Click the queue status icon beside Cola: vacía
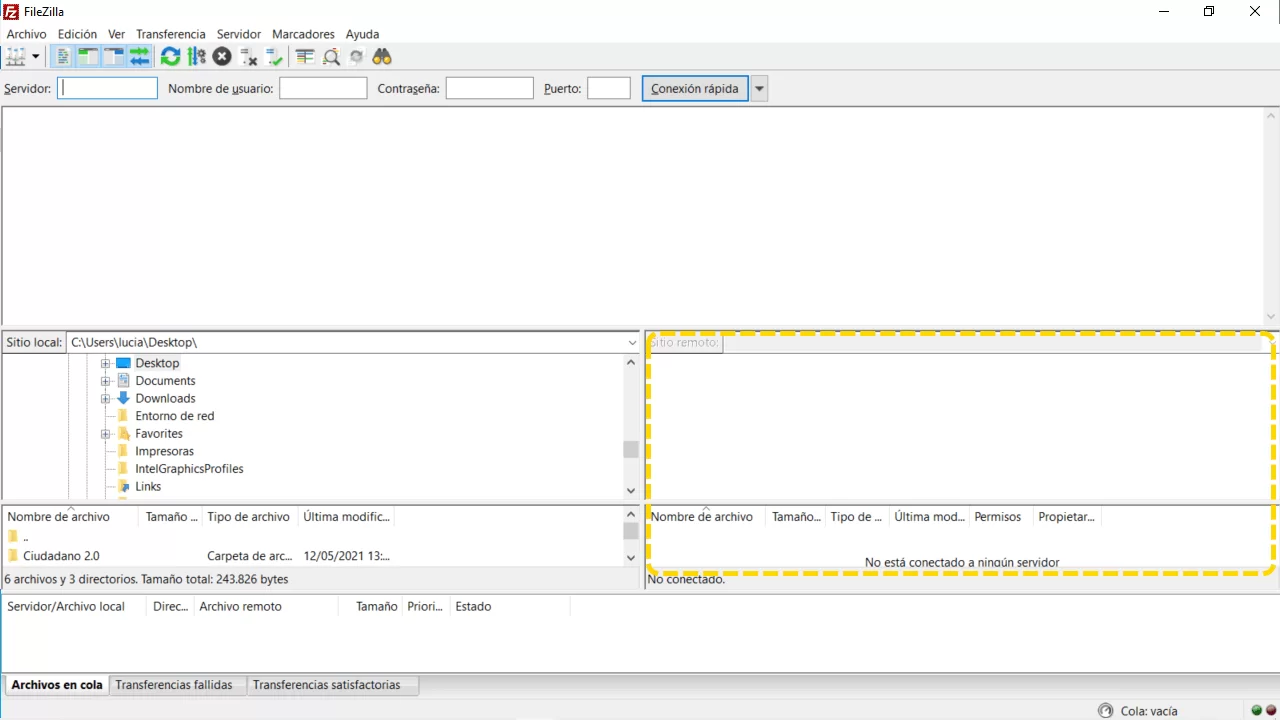Screen dimensions: 1280x720 pos(1105,711)
